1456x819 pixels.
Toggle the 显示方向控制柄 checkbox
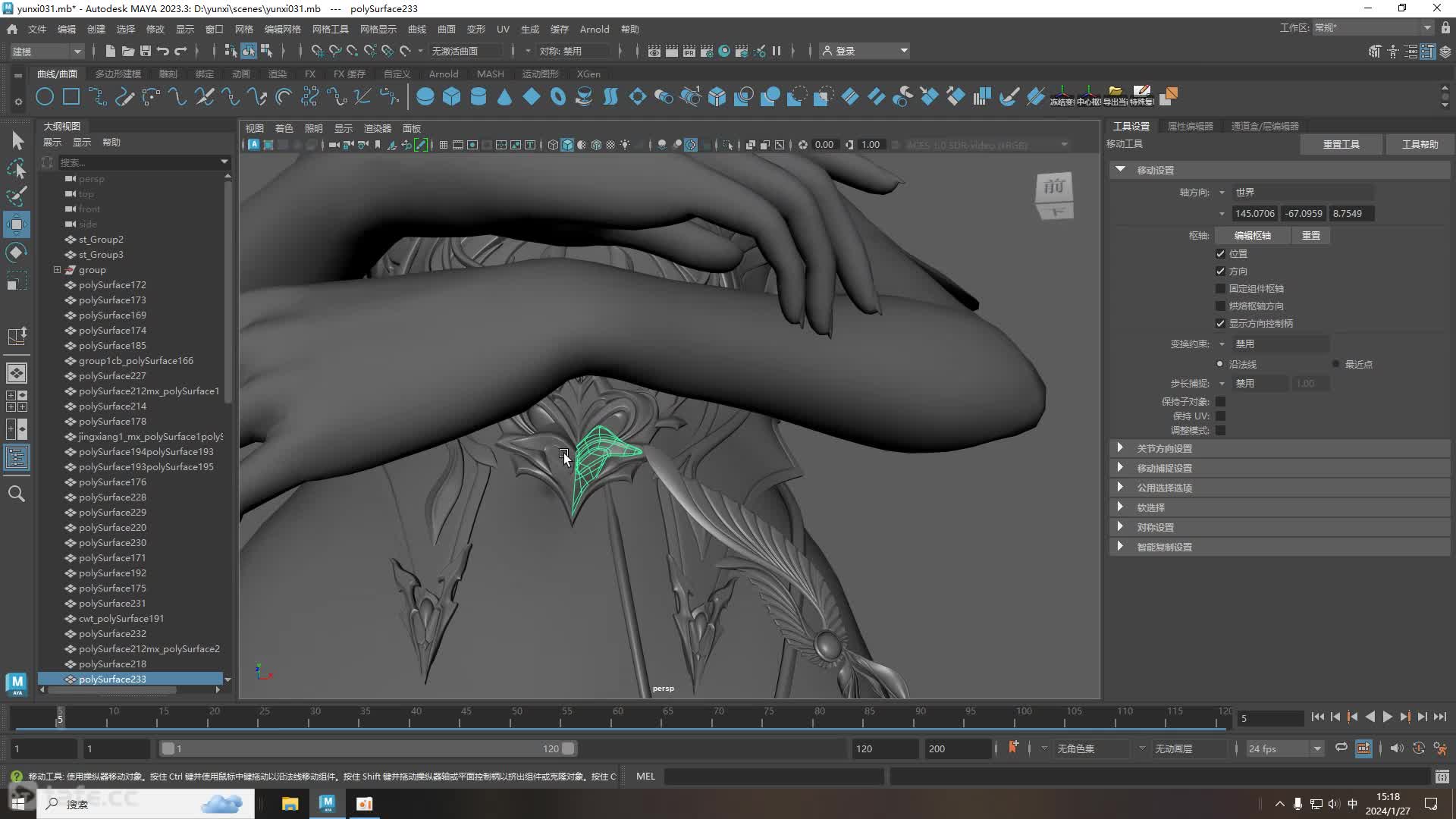point(1220,324)
